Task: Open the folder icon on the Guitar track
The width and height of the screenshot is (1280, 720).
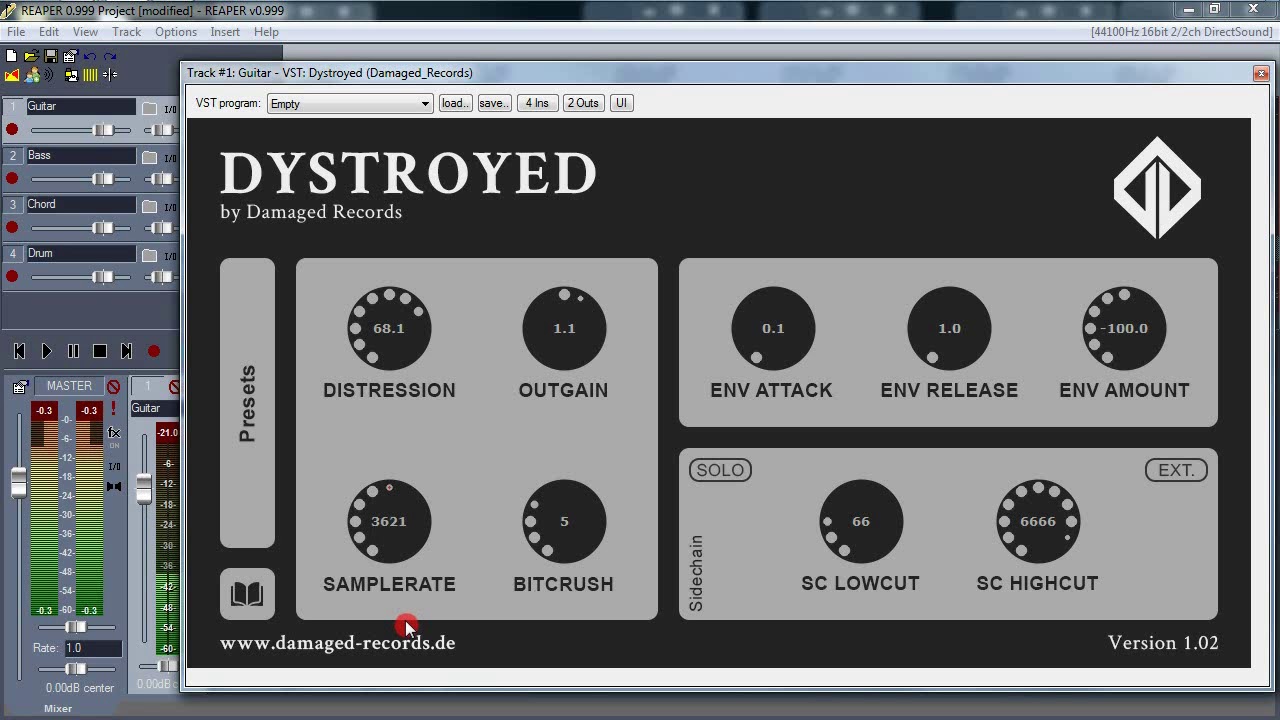Action: click(x=149, y=108)
